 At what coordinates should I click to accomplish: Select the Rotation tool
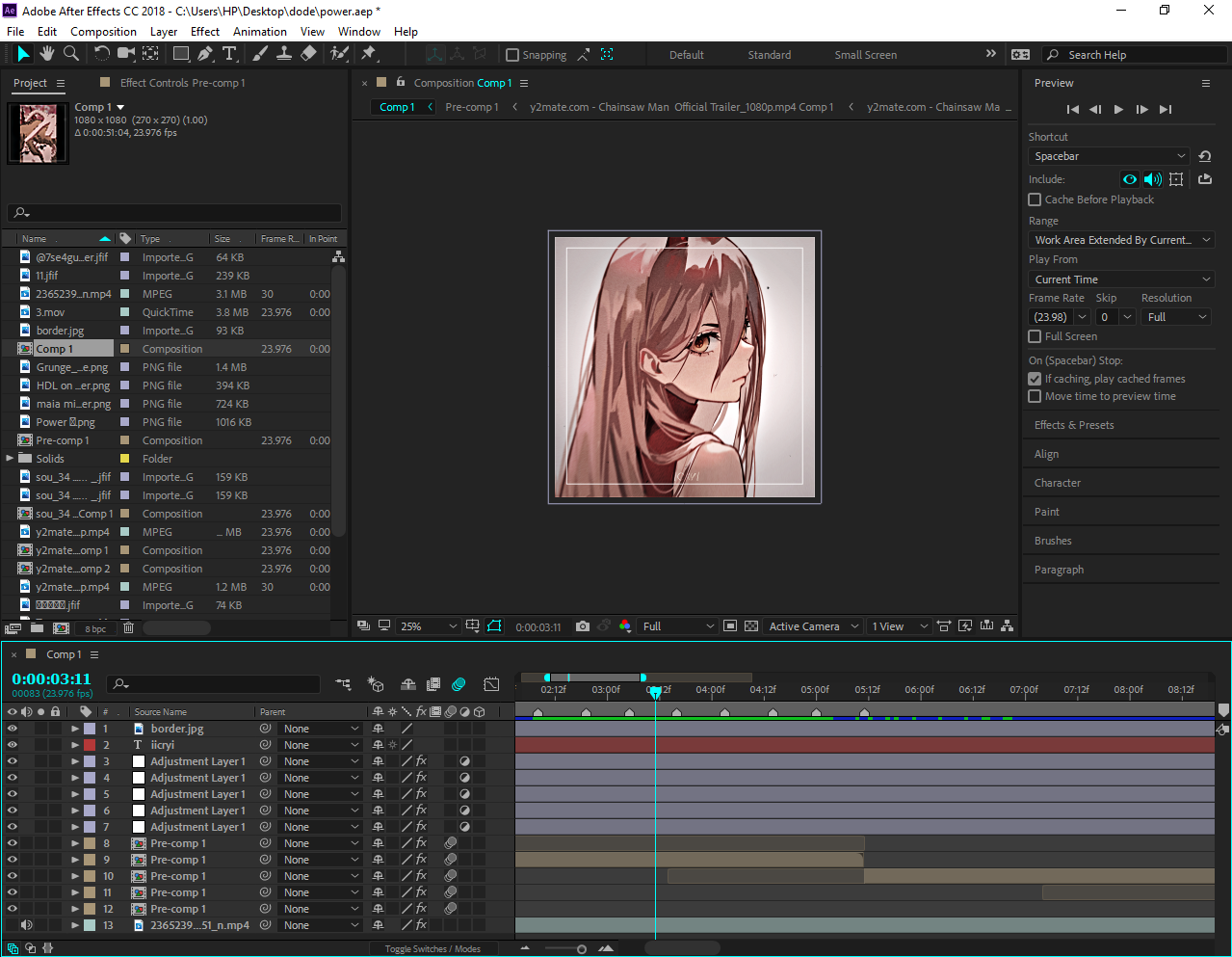(102, 54)
